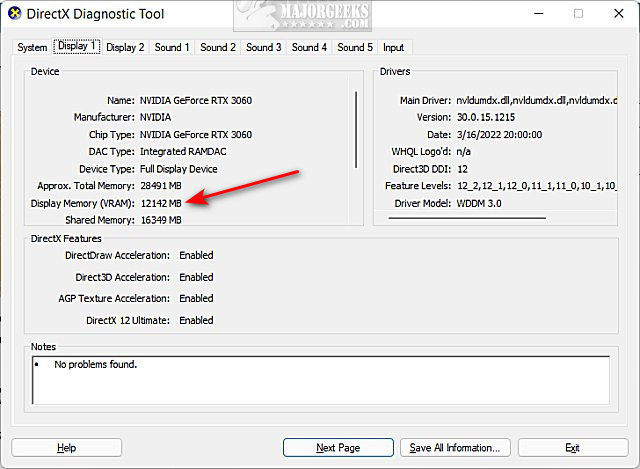The width and height of the screenshot is (640, 469).
Task: Click Save All Information button
Action: coord(455,448)
